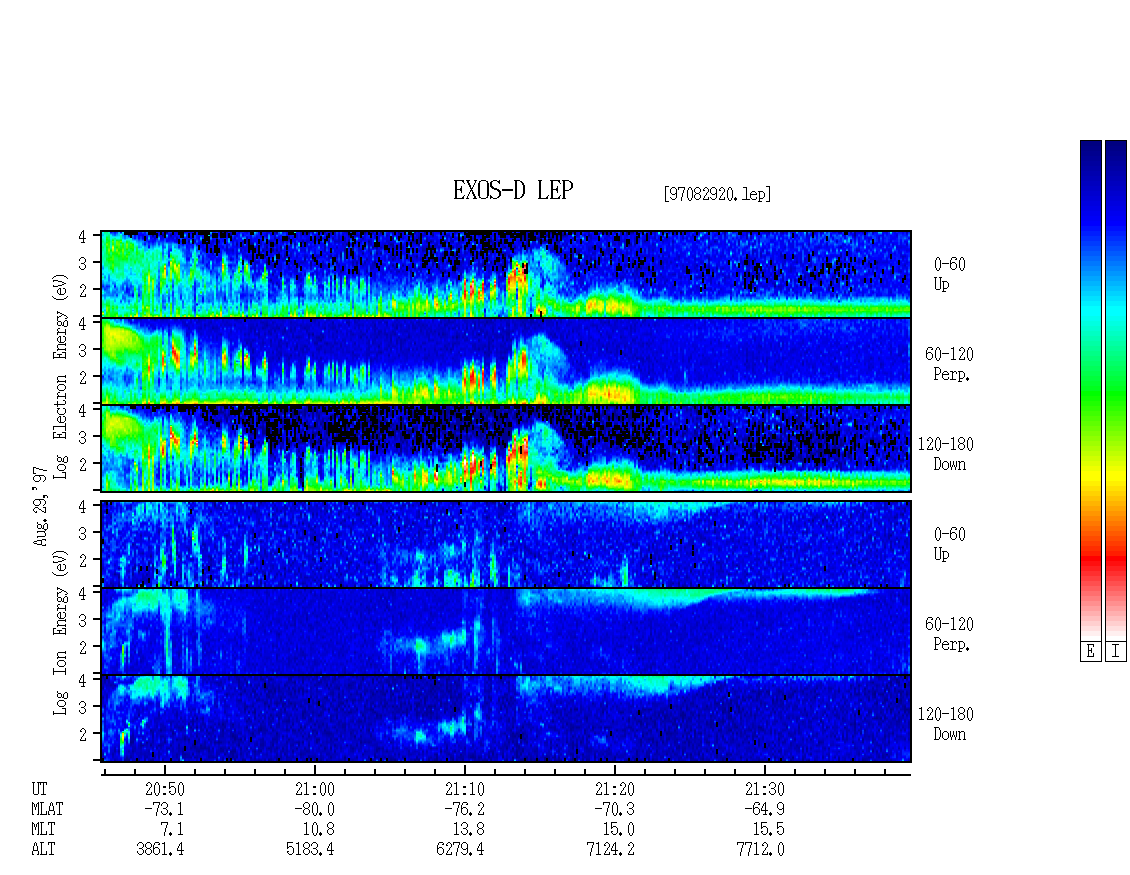Click the 20:50 UT time label
1130x875 pixels.
pyautogui.click(x=165, y=789)
